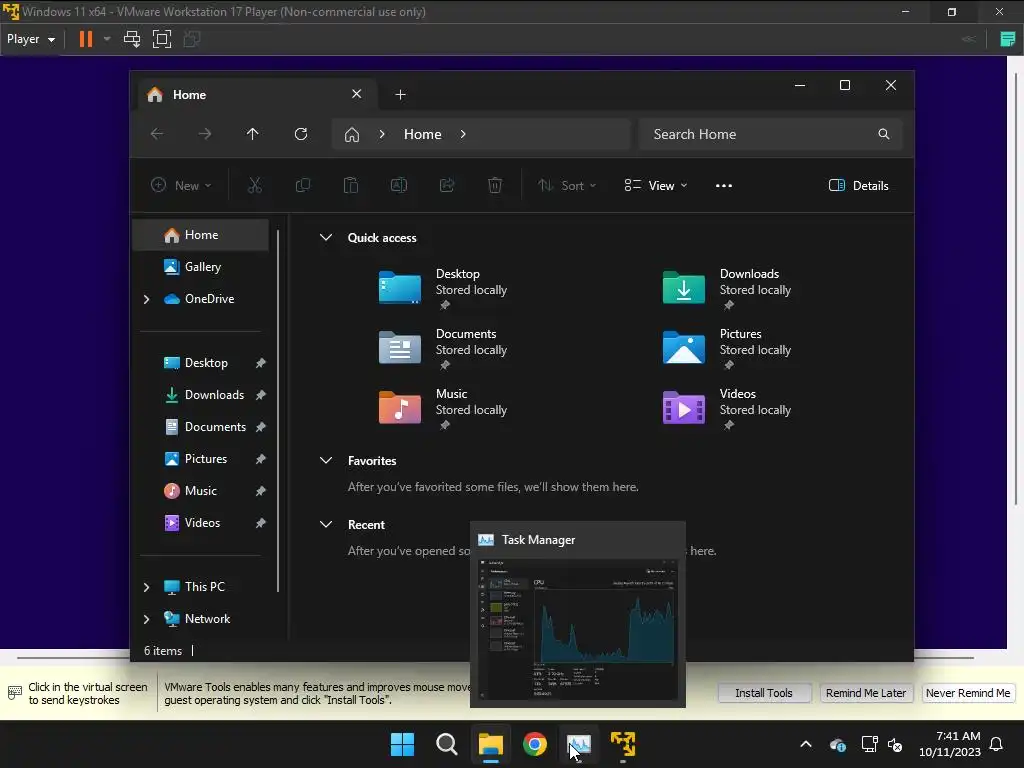Unpin Videos in the navigation pane
The height and width of the screenshot is (768, 1024).
coord(261,523)
